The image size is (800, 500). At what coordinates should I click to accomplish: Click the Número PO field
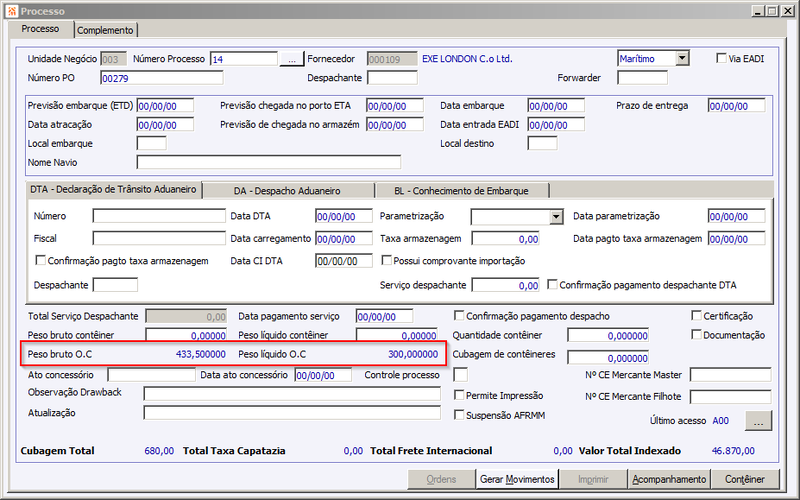coord(162,78)
